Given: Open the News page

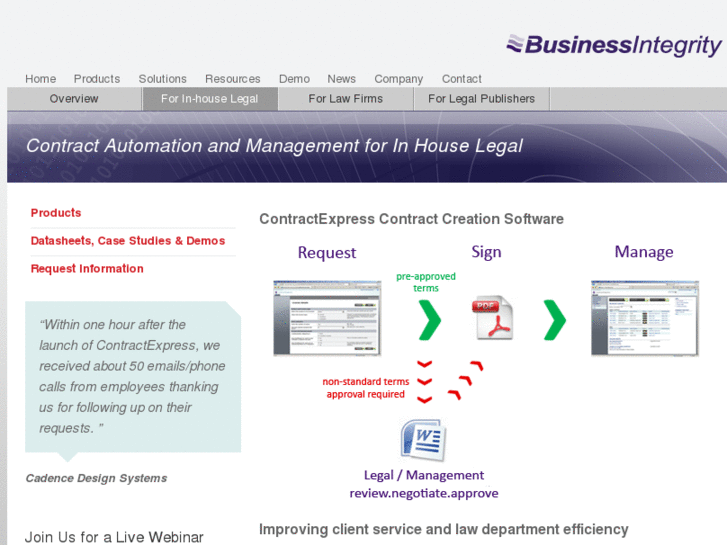Looking at the screenshot, I should coord(342,79).
